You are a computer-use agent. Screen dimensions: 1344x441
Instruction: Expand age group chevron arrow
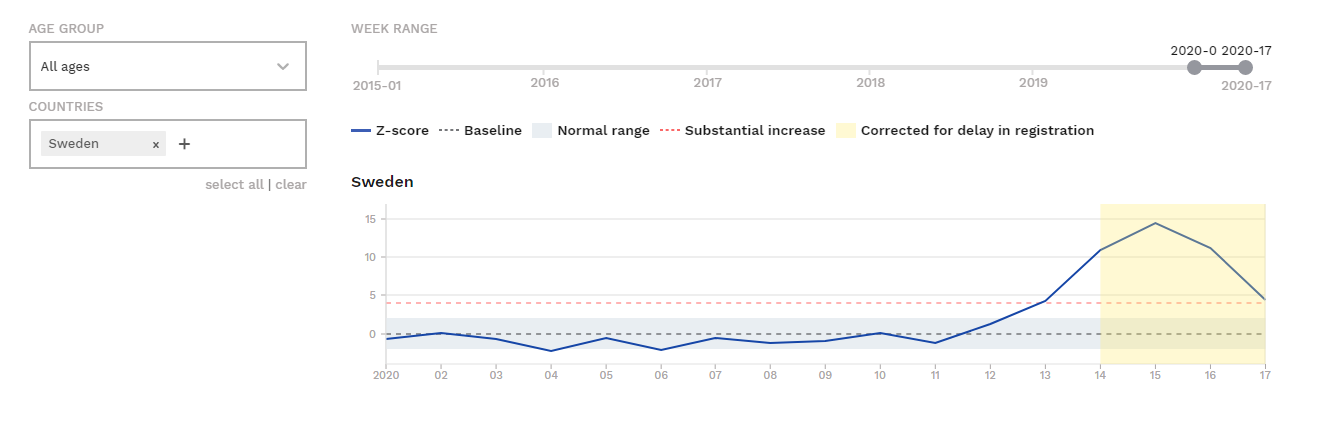[283, 67]
